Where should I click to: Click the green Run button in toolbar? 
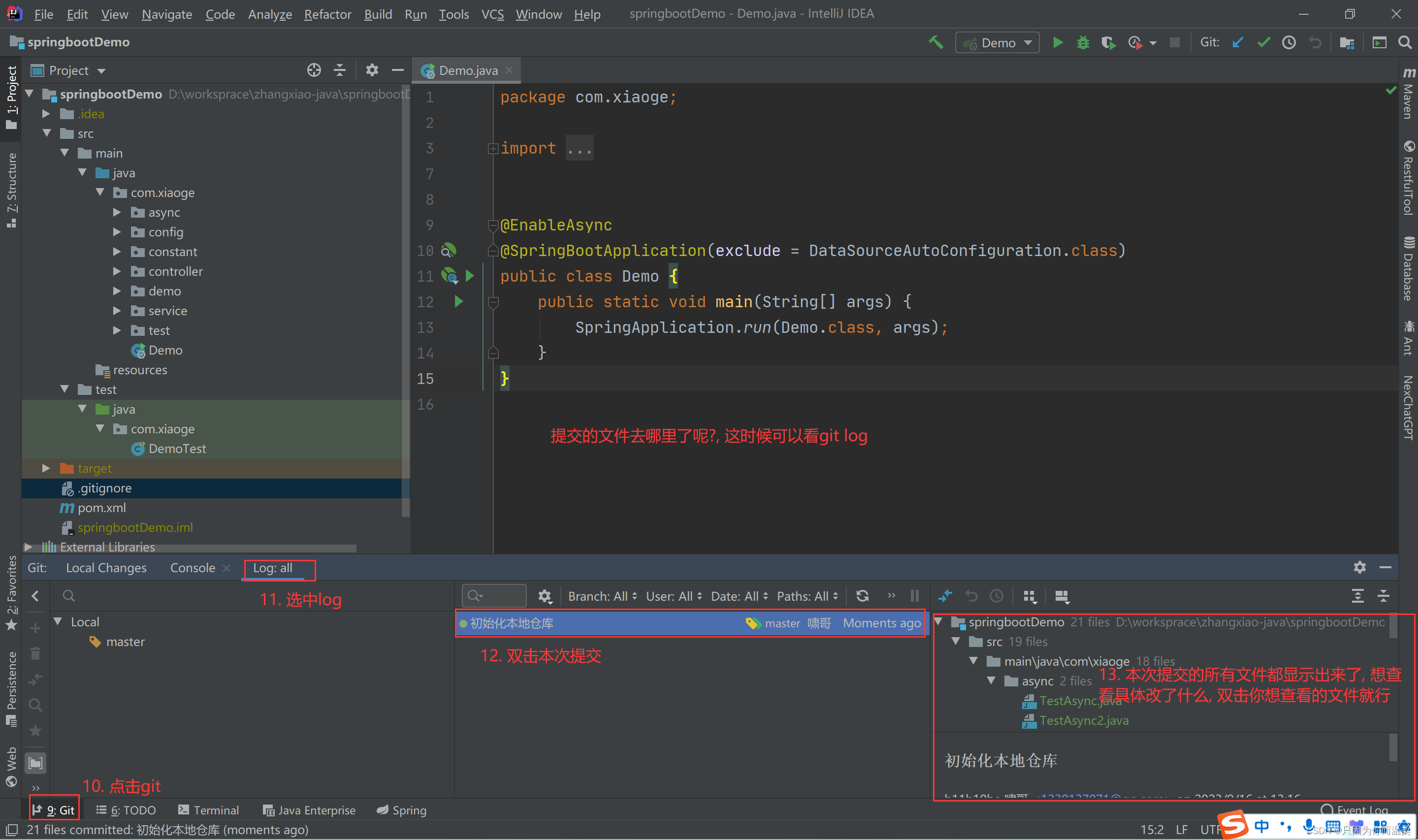pos(1057,42)
